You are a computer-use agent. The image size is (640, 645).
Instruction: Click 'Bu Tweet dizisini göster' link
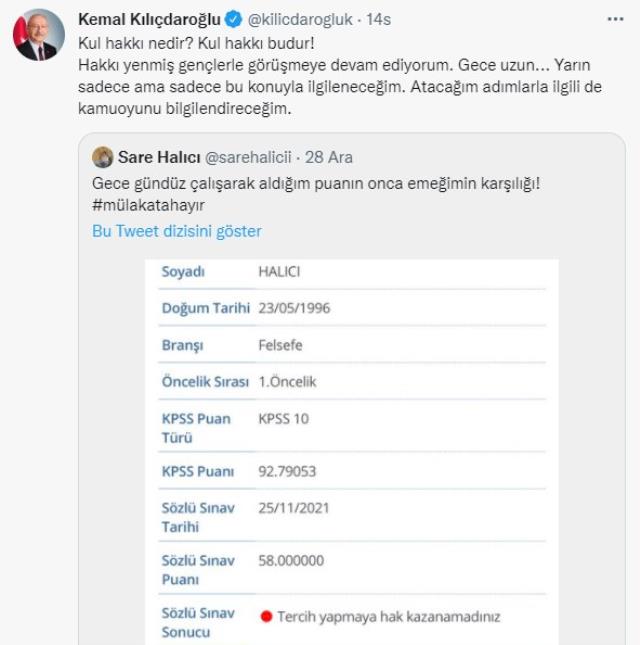[176, 231]
